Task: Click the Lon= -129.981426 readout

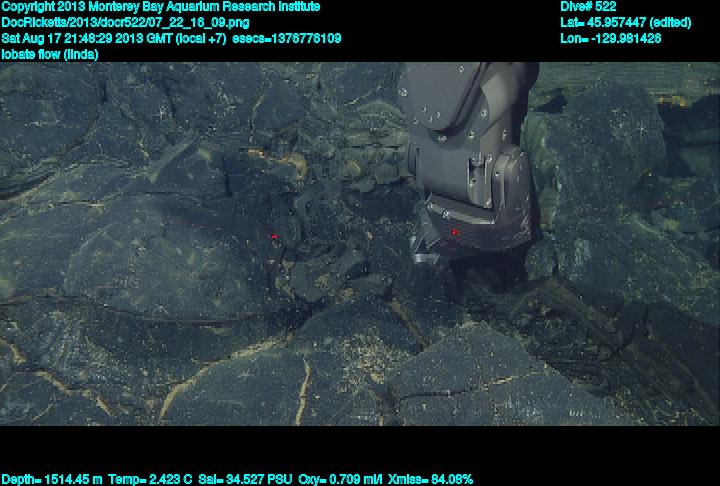Action: point(611,38)
